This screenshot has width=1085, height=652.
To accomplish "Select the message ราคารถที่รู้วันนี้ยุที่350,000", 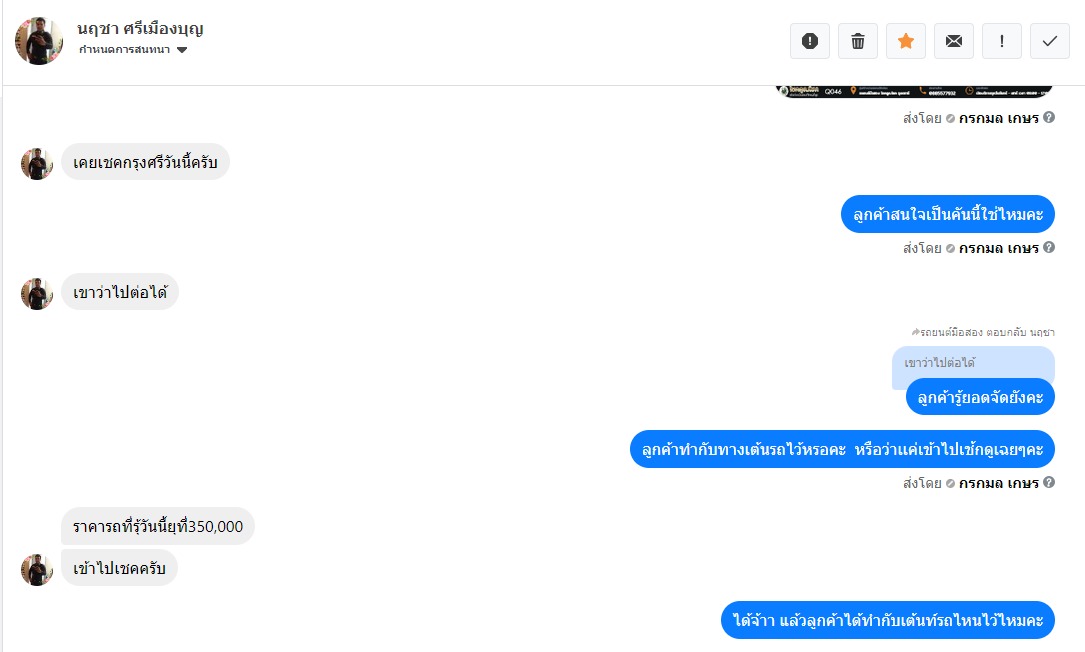I will pyautogui.click(x=158, y=526).
